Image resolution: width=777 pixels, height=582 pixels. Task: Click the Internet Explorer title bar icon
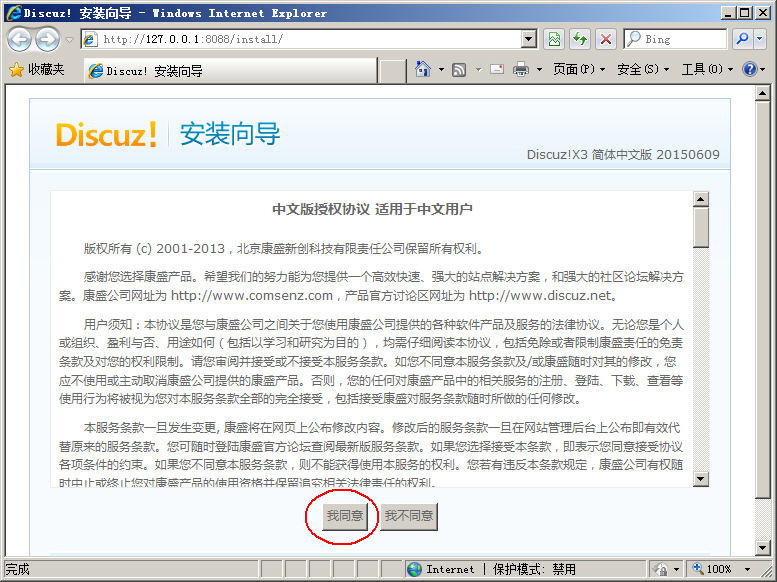13,12
